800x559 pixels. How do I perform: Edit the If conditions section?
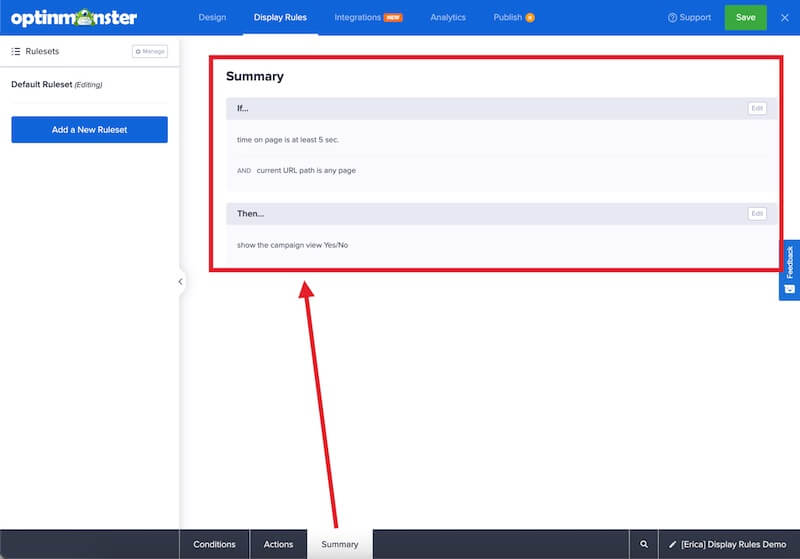(x=757, y=108)
